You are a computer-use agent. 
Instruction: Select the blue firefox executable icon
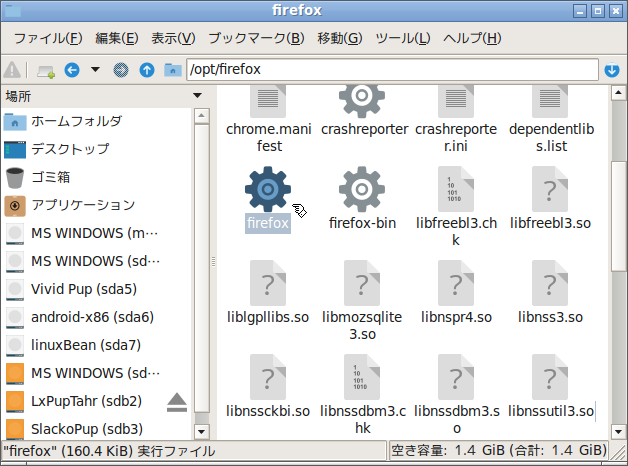point(268,189)
